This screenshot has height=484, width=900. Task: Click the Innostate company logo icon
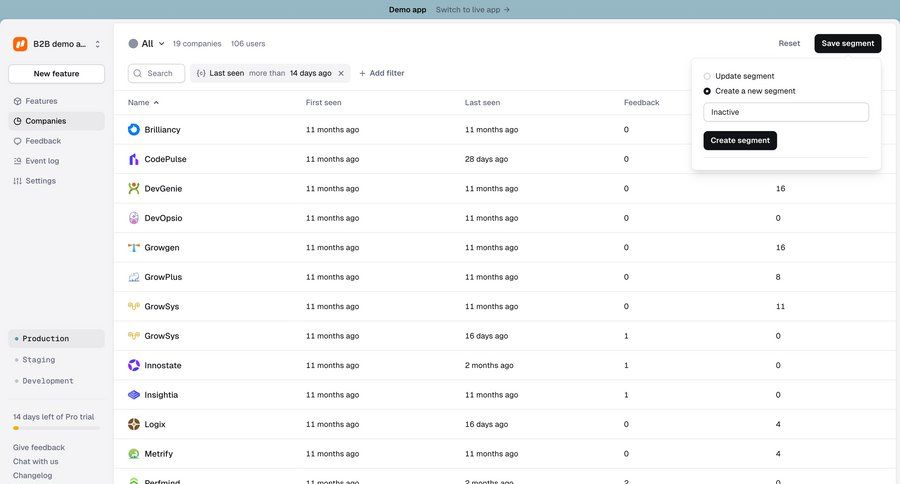(134, 365)
